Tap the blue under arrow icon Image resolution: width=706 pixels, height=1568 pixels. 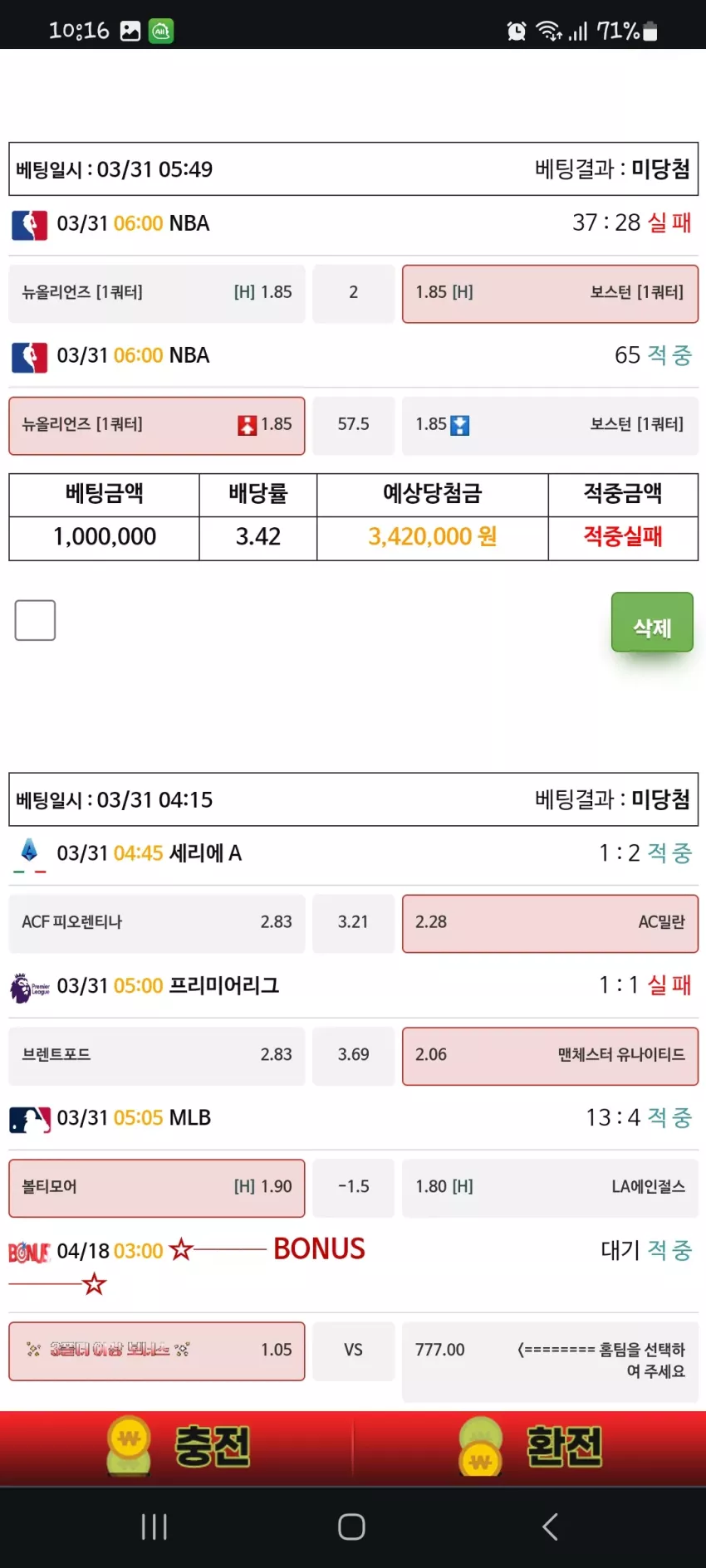[460, 425]
